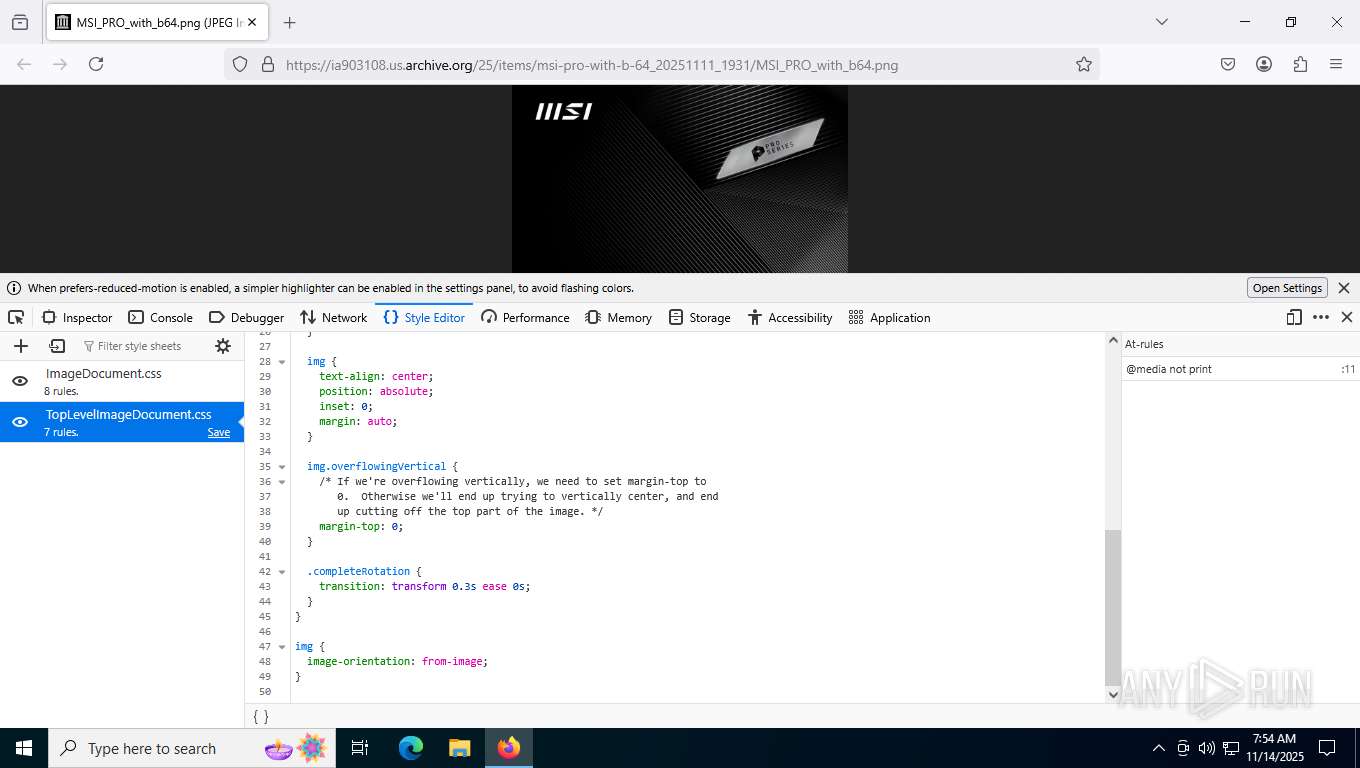Click the code editor scroll-down arrow
Viewport: 1360px width, 768px height.
coord(1113,694)
